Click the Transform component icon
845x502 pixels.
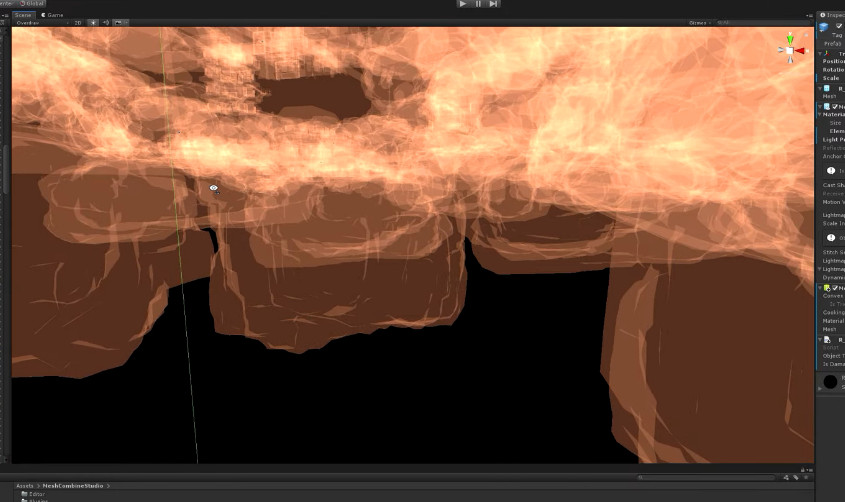coord(827,53)
